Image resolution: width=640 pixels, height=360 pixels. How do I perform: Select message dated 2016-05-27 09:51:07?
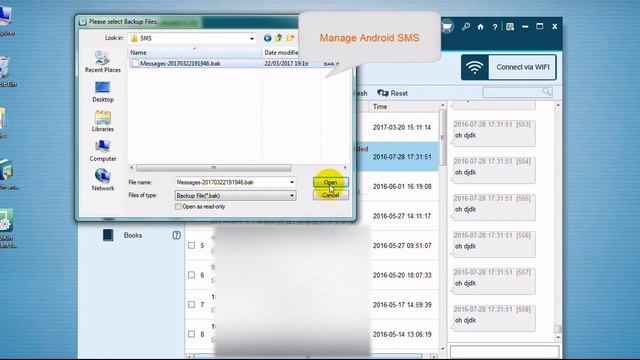click(x=402, y=245)
